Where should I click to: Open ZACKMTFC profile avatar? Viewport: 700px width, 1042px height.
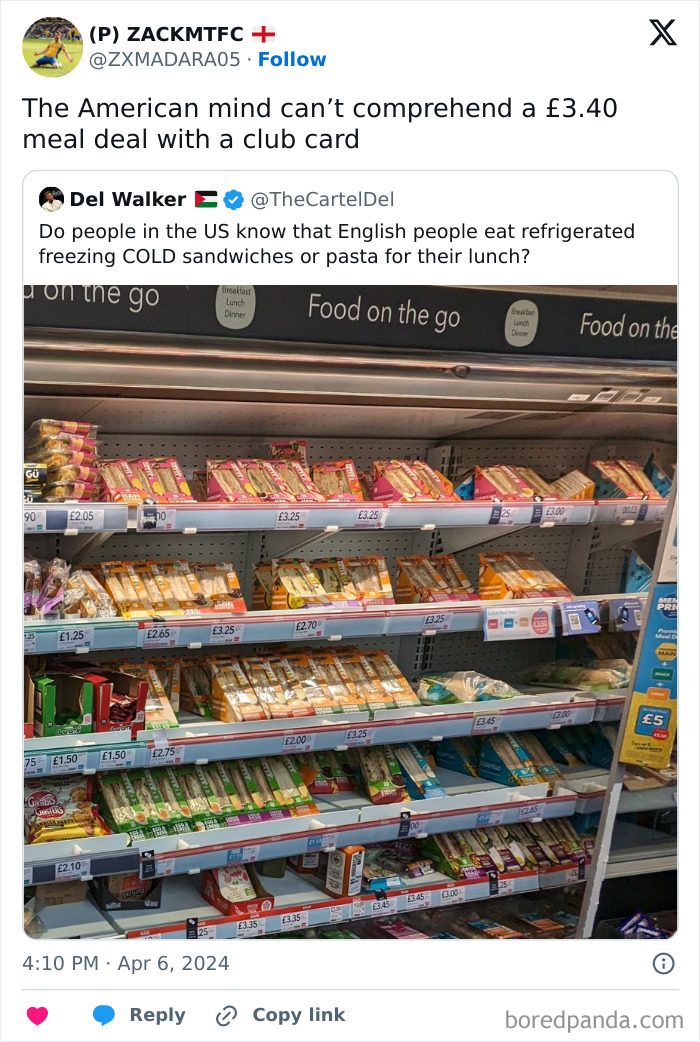pyautogui.click(x=53, y=47)
